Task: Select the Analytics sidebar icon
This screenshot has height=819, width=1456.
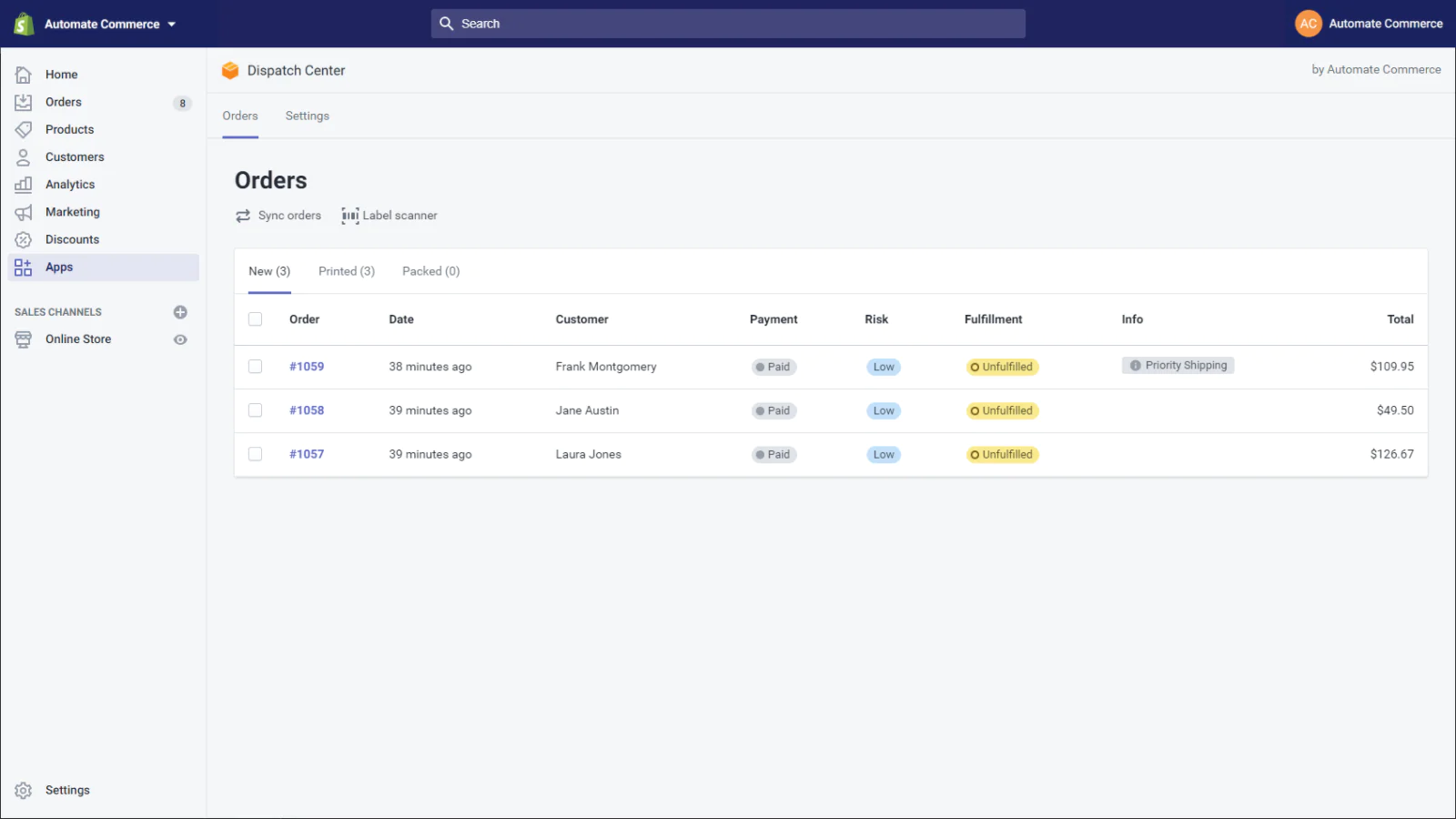Action: (24, 184)
